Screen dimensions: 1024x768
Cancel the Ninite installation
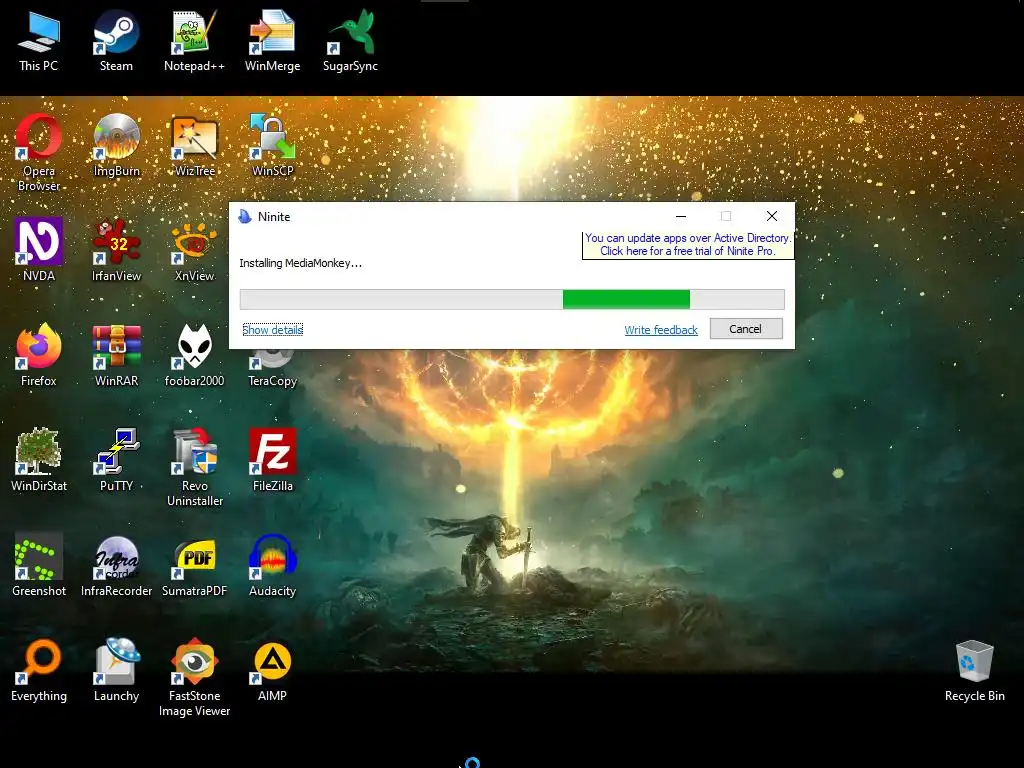click(746, 328)
